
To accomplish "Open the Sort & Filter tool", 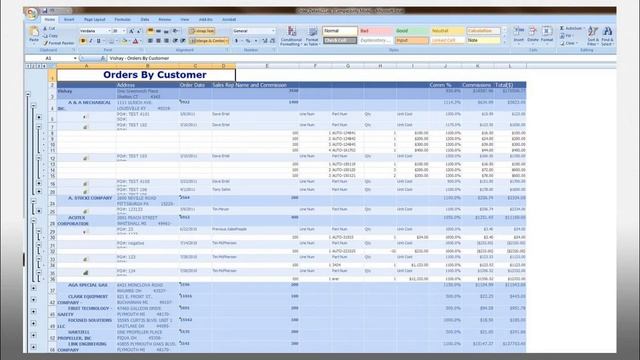I will 593,35.
